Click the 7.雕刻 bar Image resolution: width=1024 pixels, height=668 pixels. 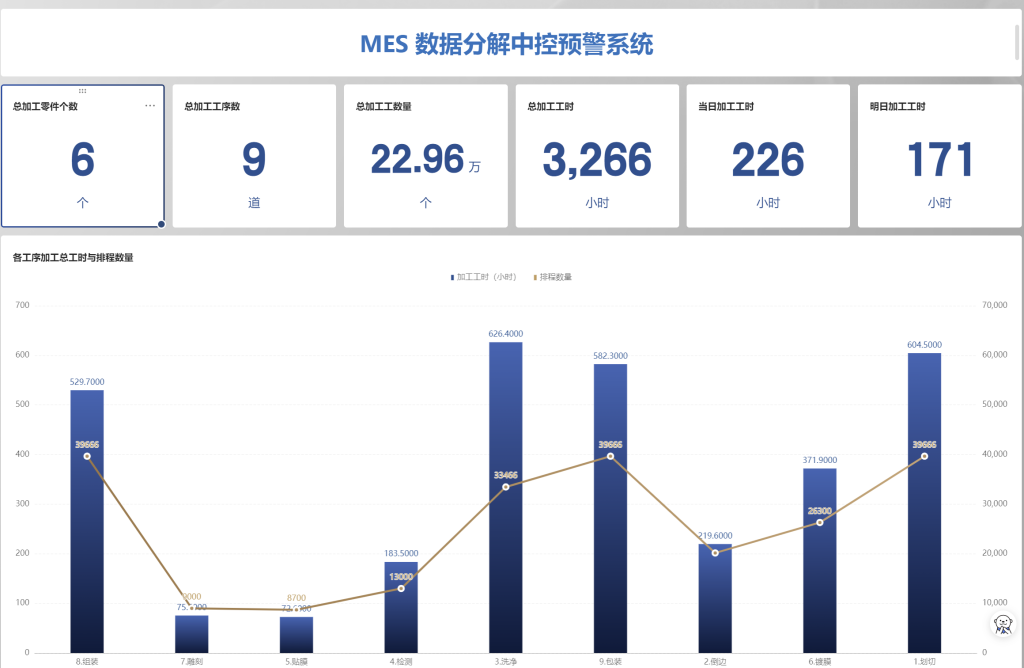tap(191, 633)
